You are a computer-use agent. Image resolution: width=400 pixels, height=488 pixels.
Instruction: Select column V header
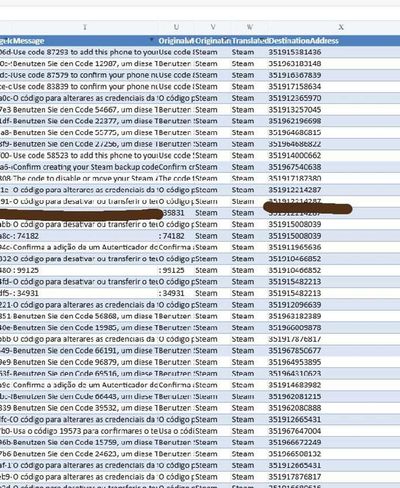coord(213,27)
